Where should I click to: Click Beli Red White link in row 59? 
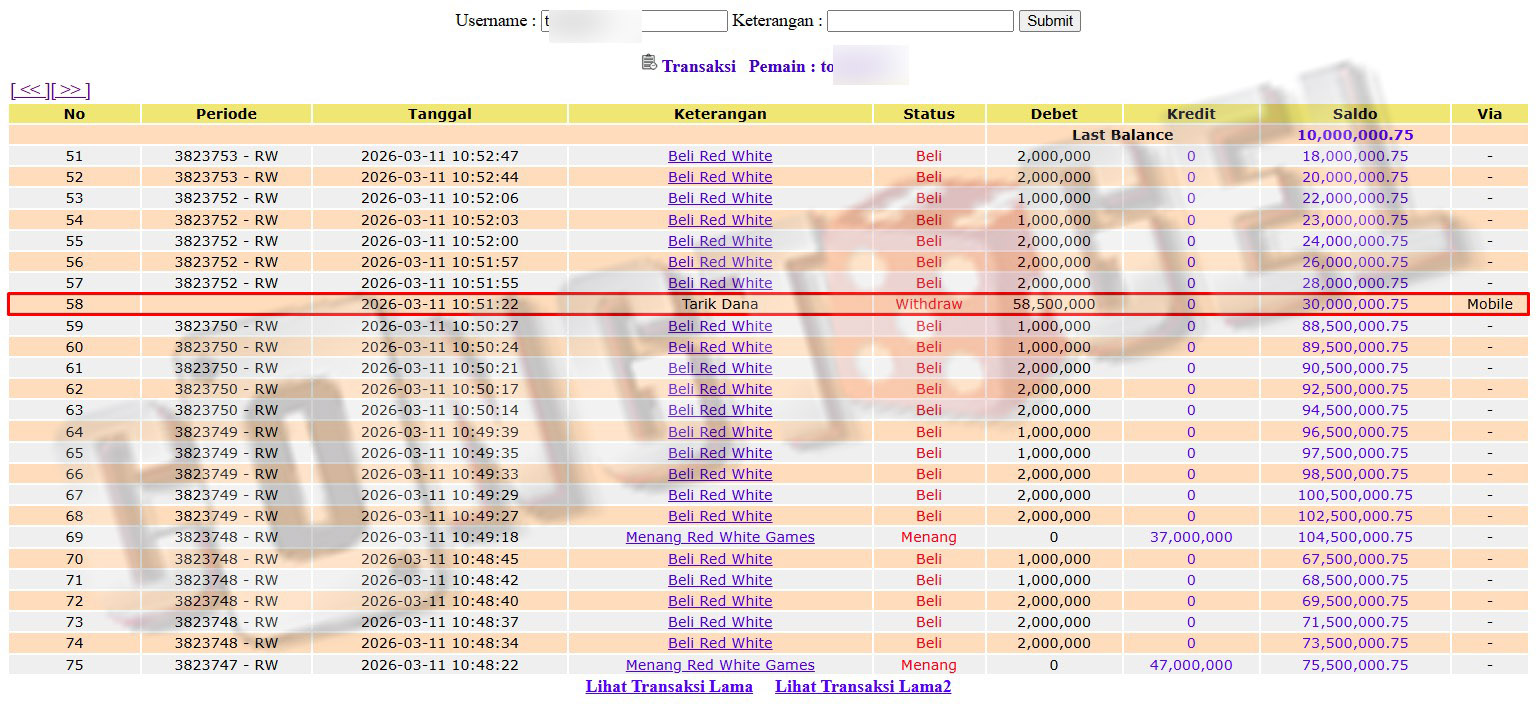(x=720, y=326)
